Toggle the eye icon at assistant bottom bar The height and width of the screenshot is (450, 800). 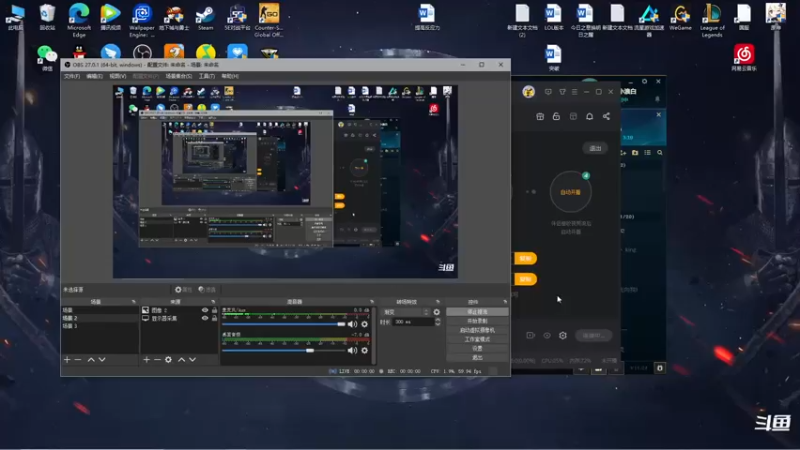pyautogui.click(x=547, y=335)
